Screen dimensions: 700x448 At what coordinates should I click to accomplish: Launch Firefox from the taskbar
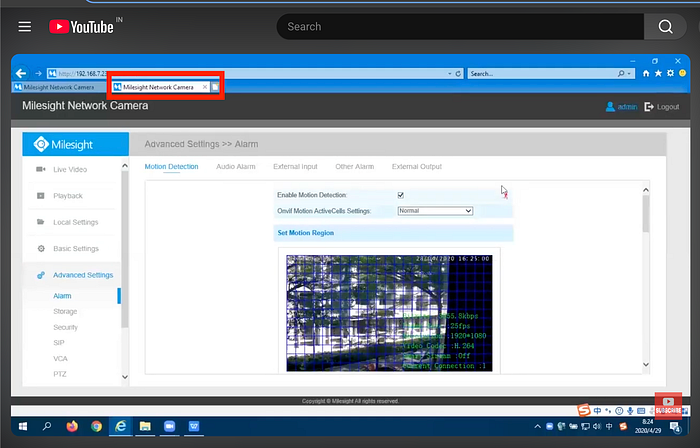72,427
